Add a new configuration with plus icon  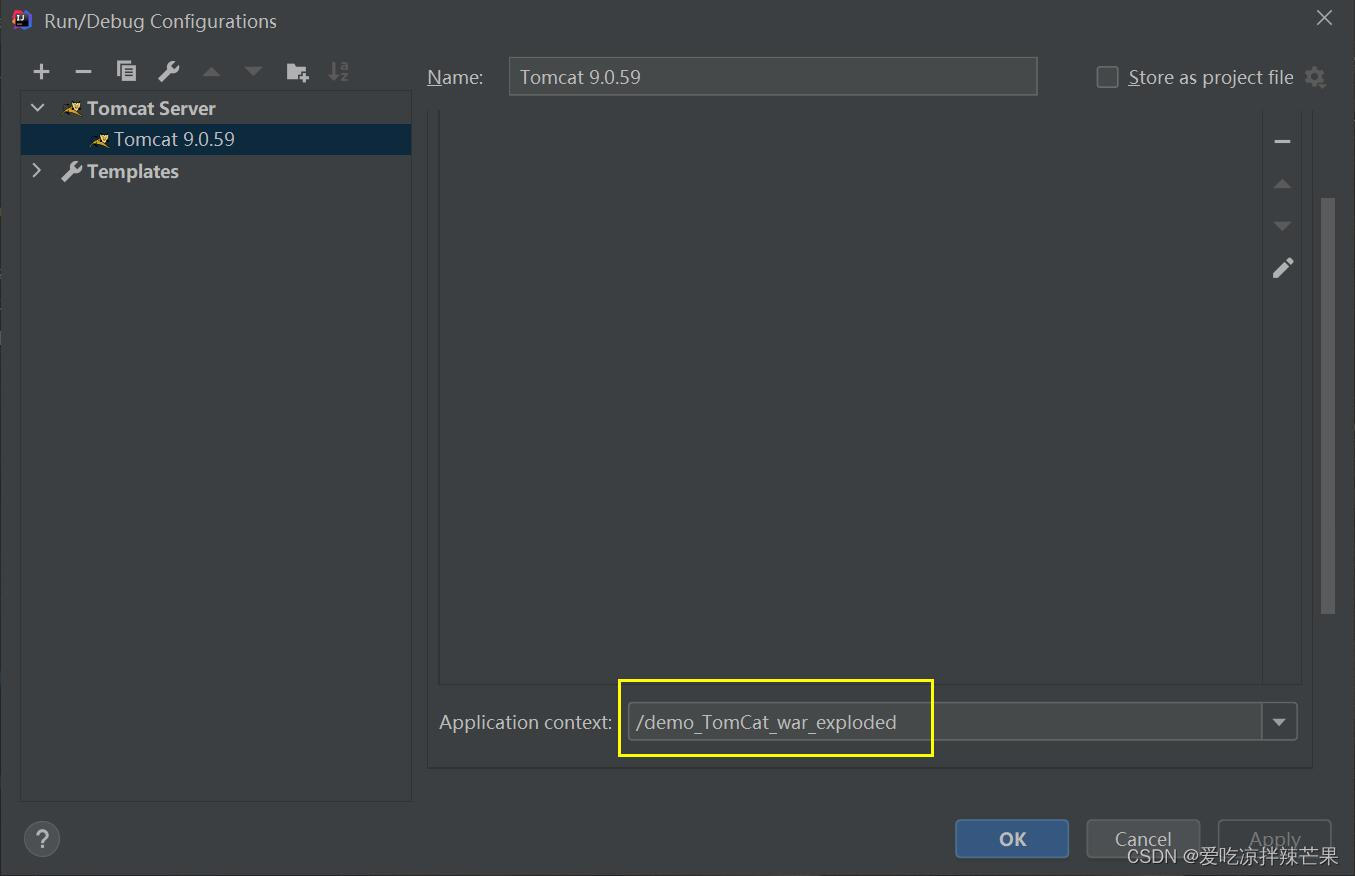click(41, 71)
